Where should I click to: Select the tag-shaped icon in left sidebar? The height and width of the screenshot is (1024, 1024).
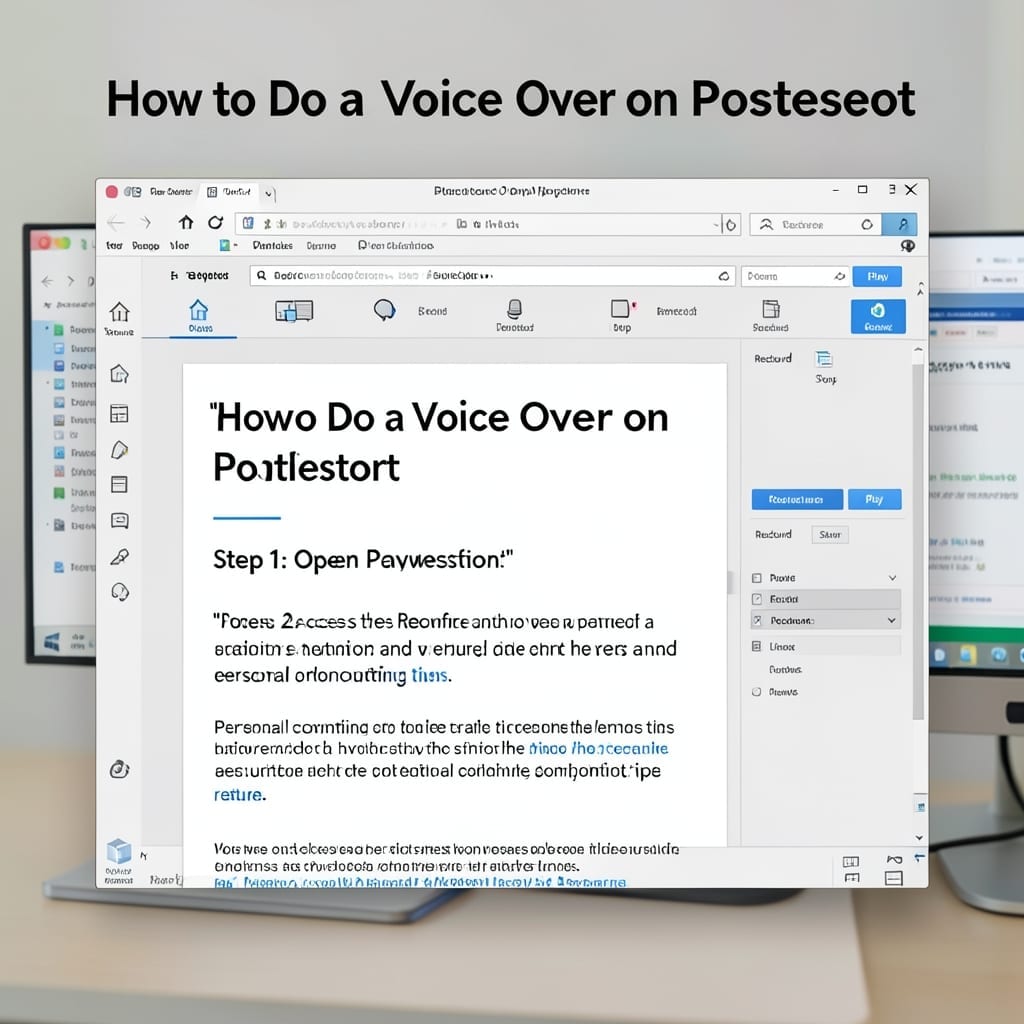tap(120, 450)
